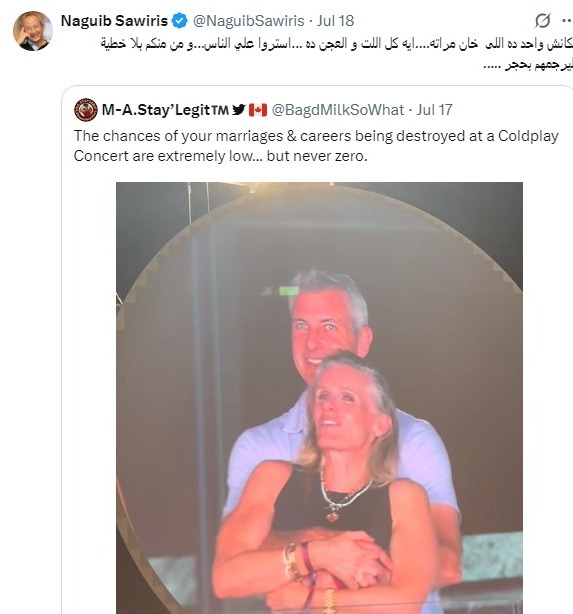Click the blue verified badge
The image size is (573, 614).
pos(180,21)
